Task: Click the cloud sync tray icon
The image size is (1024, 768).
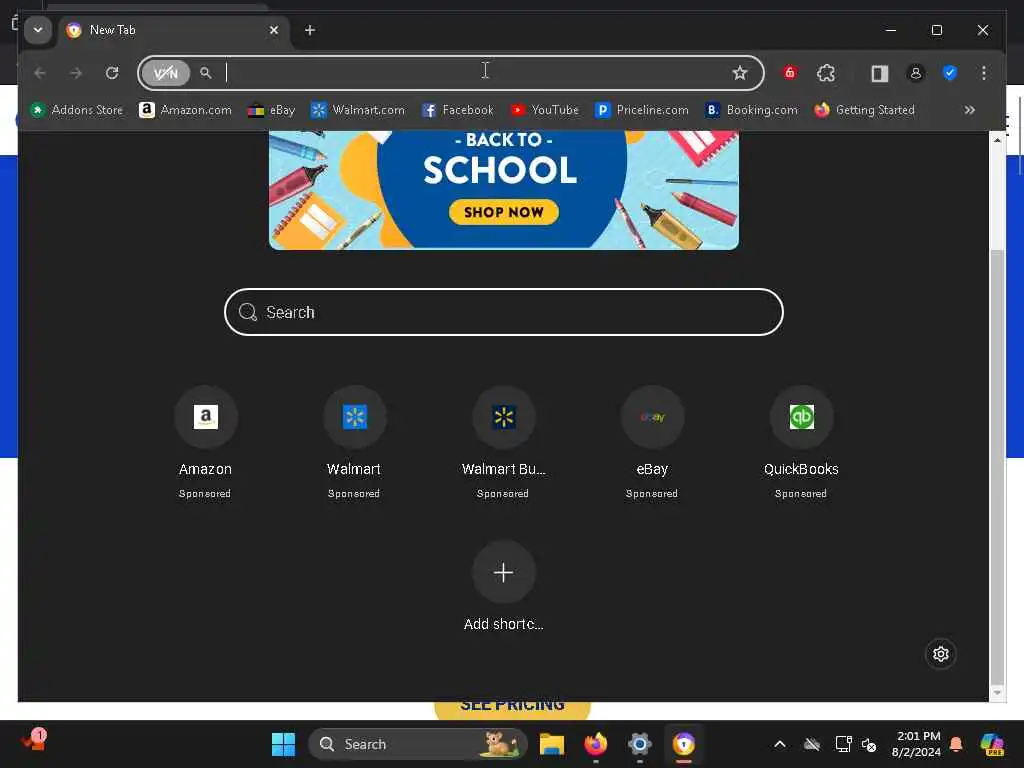Action: click(x=812, y=744)
